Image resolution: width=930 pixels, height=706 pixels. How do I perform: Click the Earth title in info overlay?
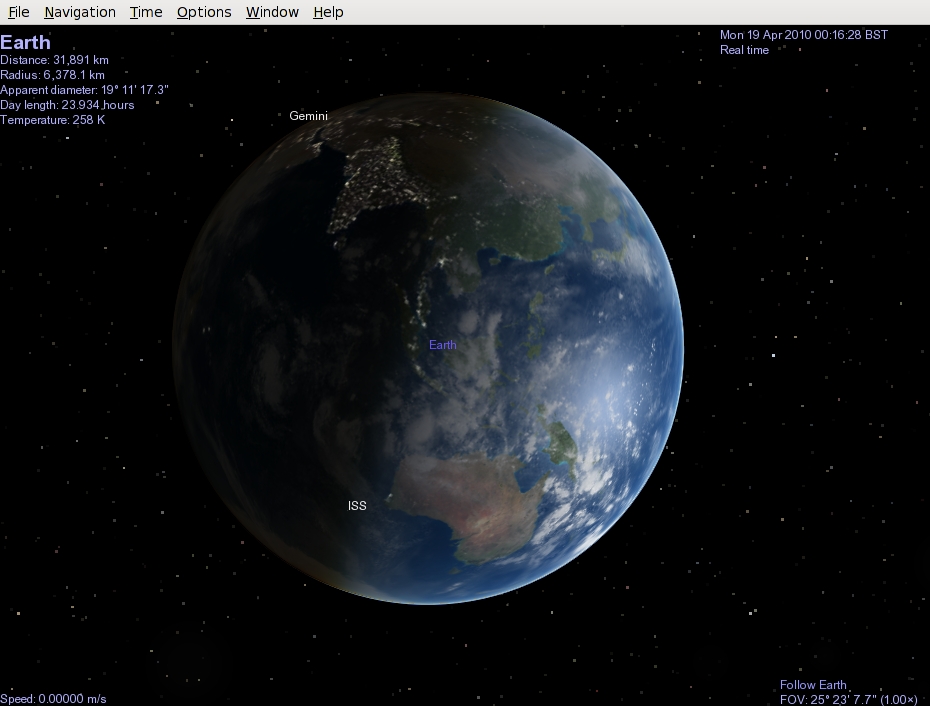coord(26,43)
